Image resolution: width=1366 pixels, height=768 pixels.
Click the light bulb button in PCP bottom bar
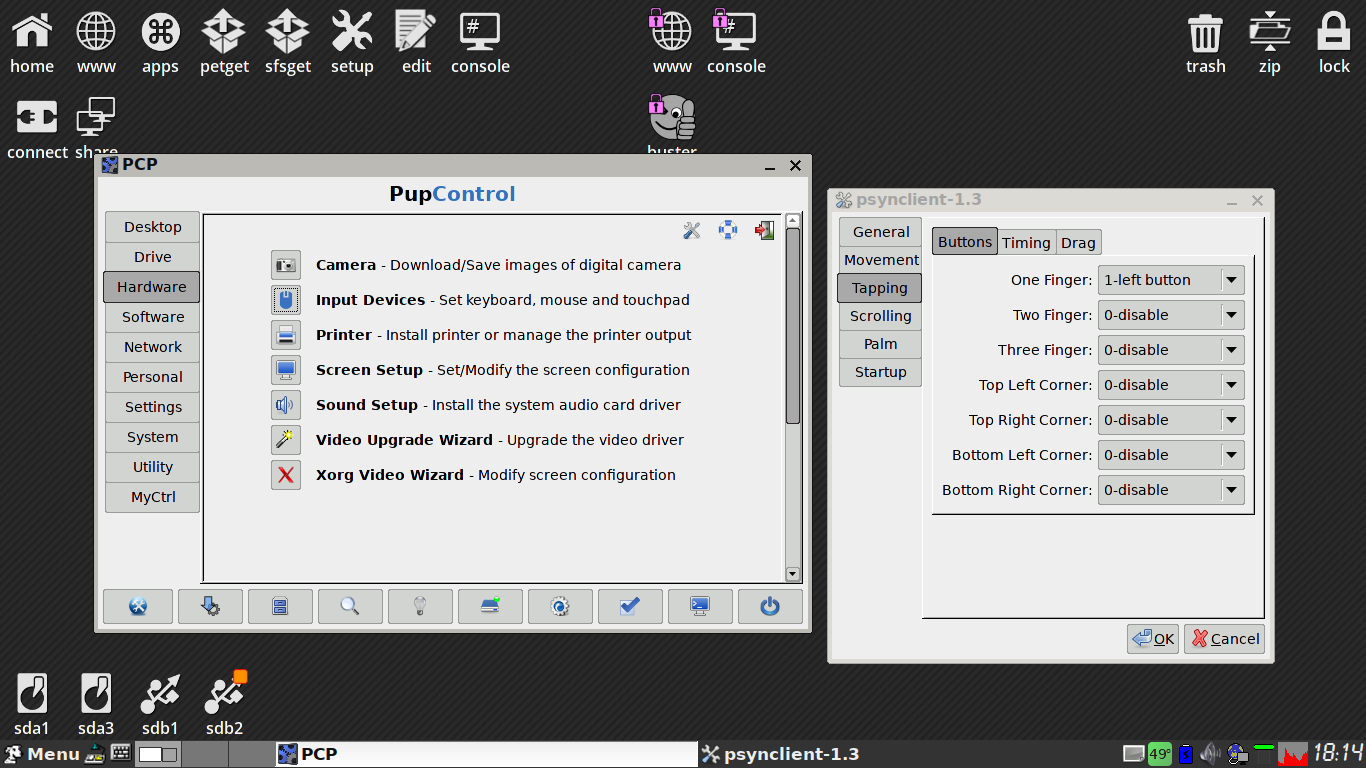coord(420,606)
